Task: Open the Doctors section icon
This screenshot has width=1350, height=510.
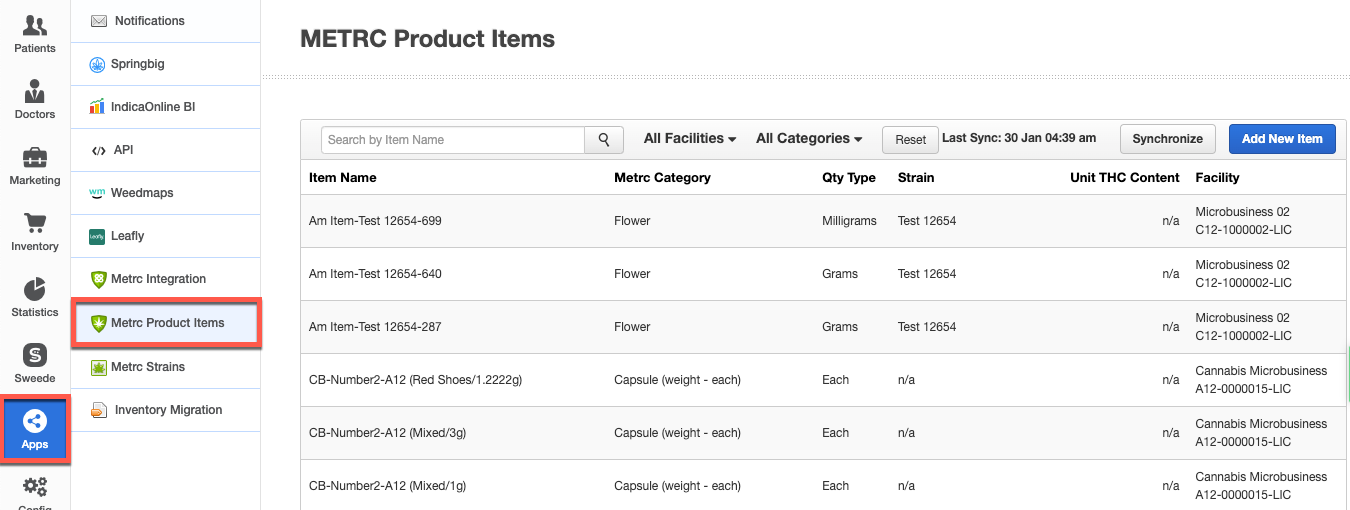Action: 35,92
